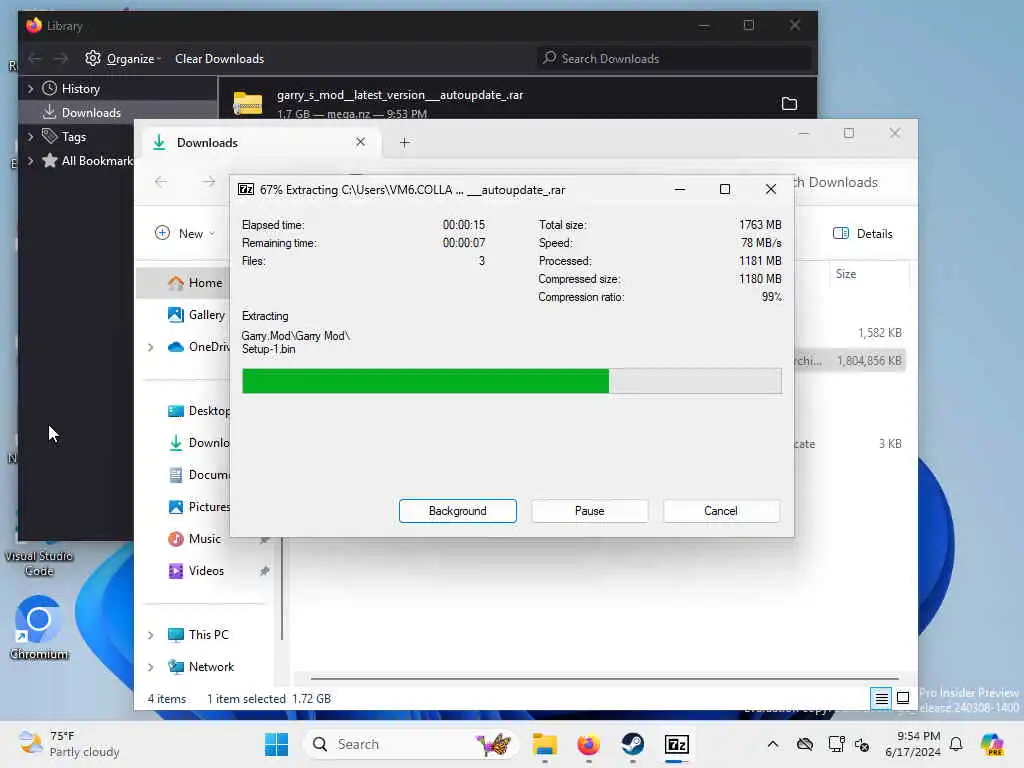Select History in Library sidebar
Screen dimensions: 1024x768
tap(80, 88)
